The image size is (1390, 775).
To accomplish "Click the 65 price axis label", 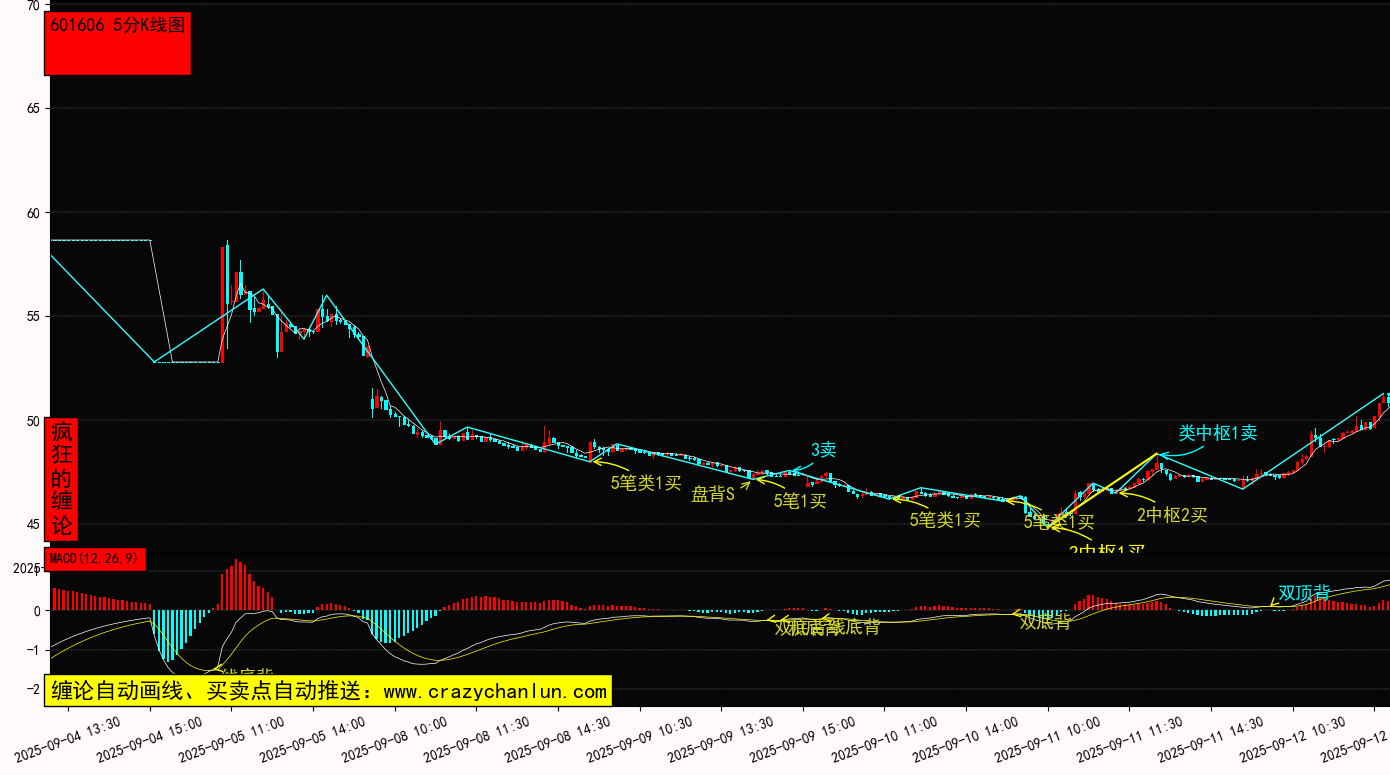I will pyautogui.click(x=33, y=108).
